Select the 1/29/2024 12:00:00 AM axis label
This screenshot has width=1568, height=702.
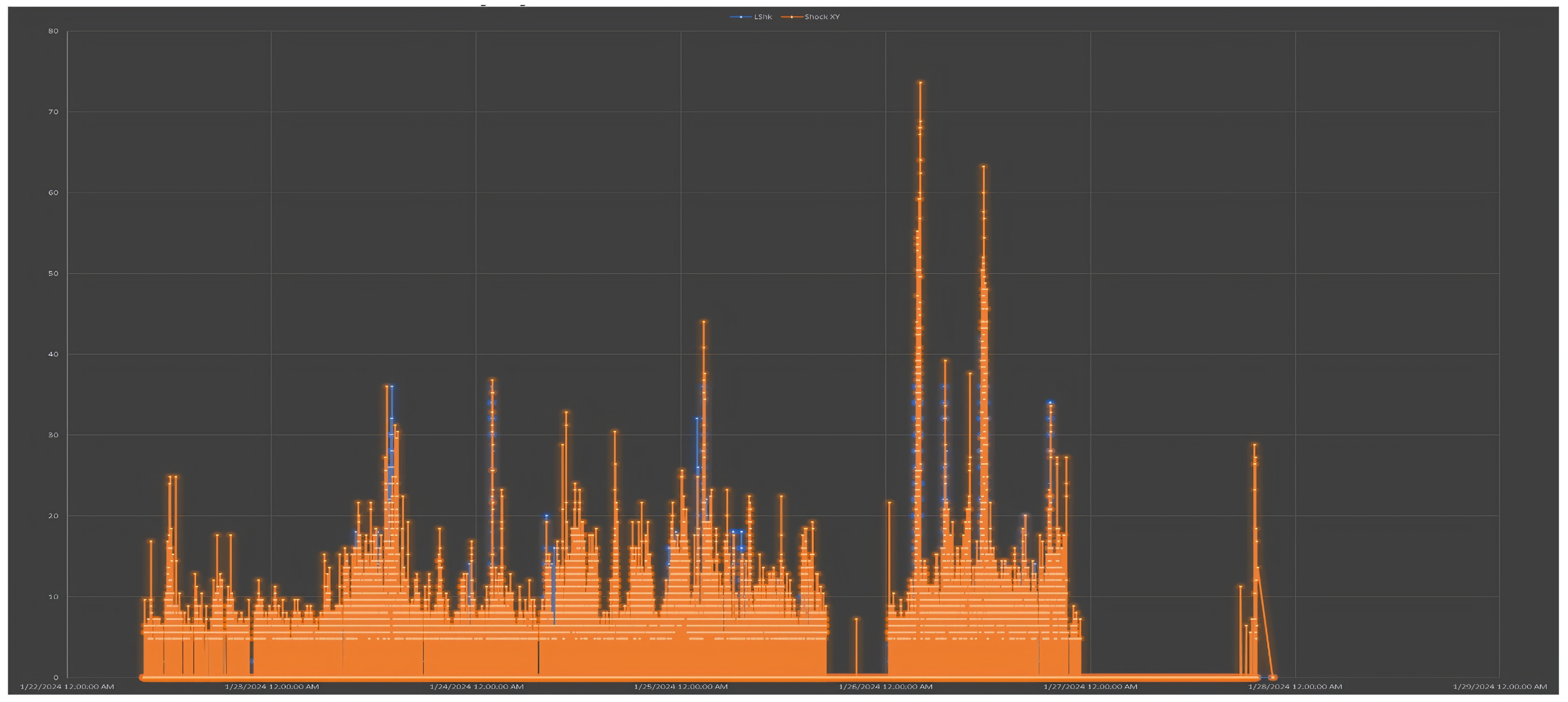(1499, 687)
